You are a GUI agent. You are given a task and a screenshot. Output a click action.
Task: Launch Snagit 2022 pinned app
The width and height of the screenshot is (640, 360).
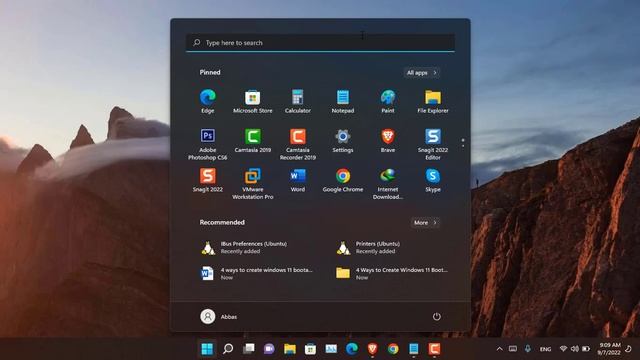[207, 180]
